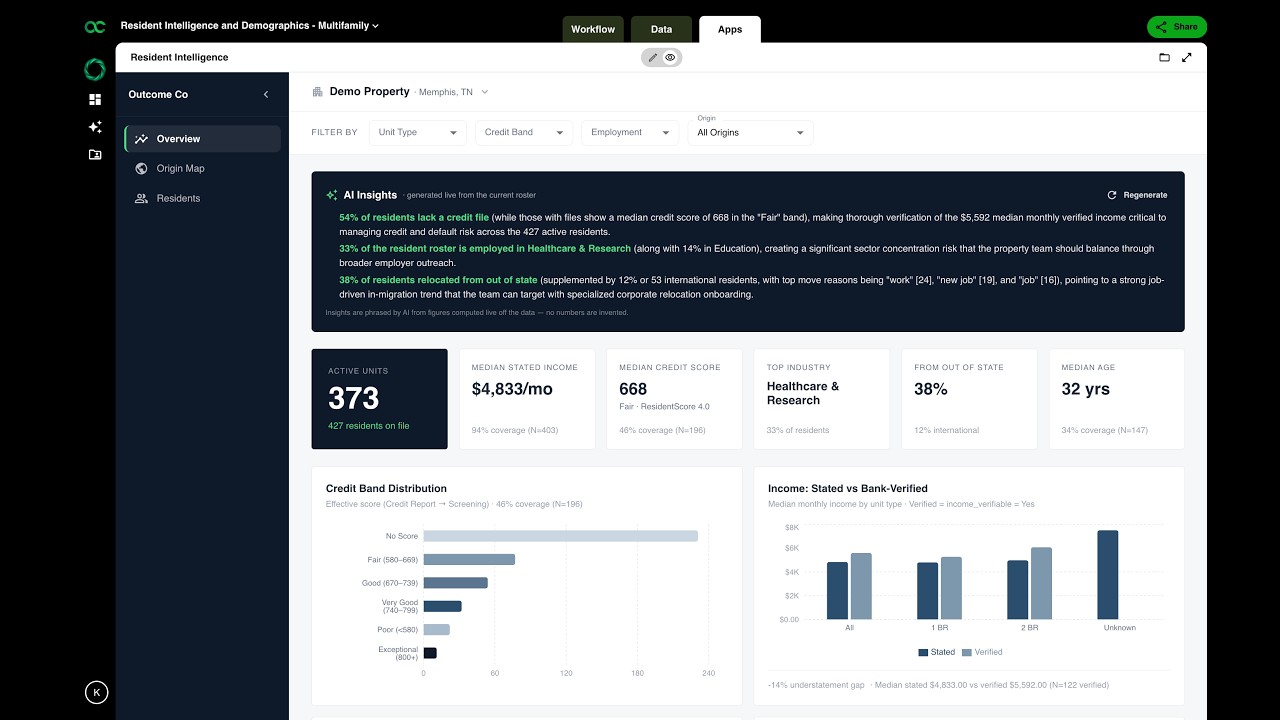1280x720 pixels.
Task: Click the Overview chart icon in sidebar
Action: click(142, 139)
